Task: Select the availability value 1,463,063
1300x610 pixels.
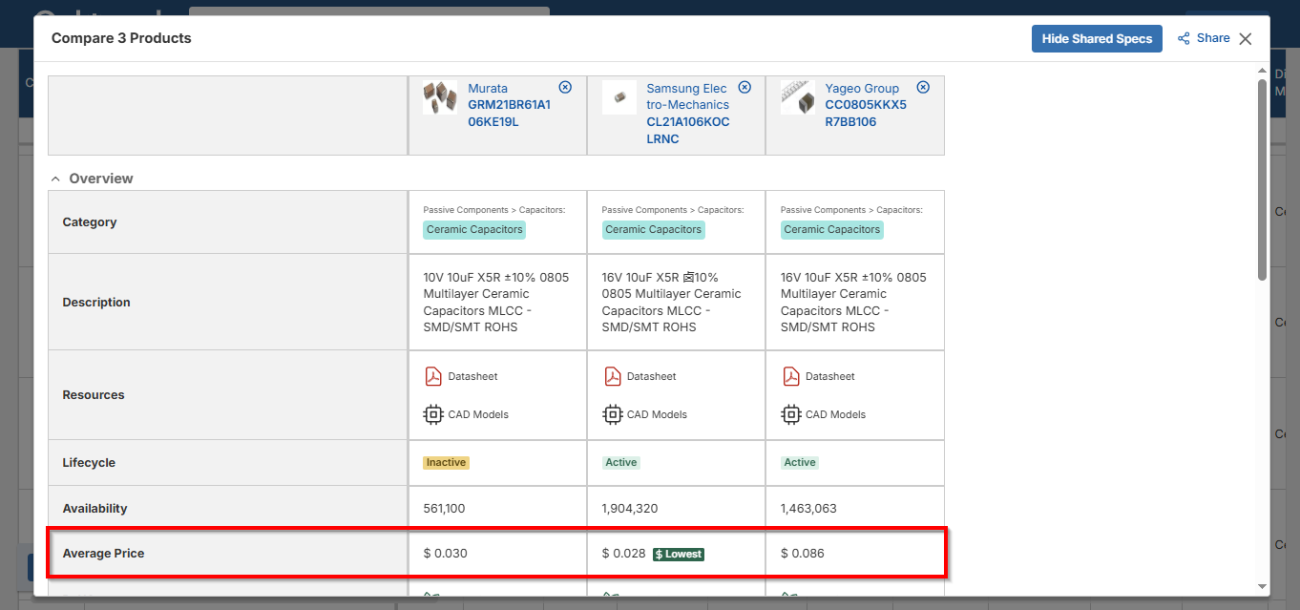Action: point(809,508)
